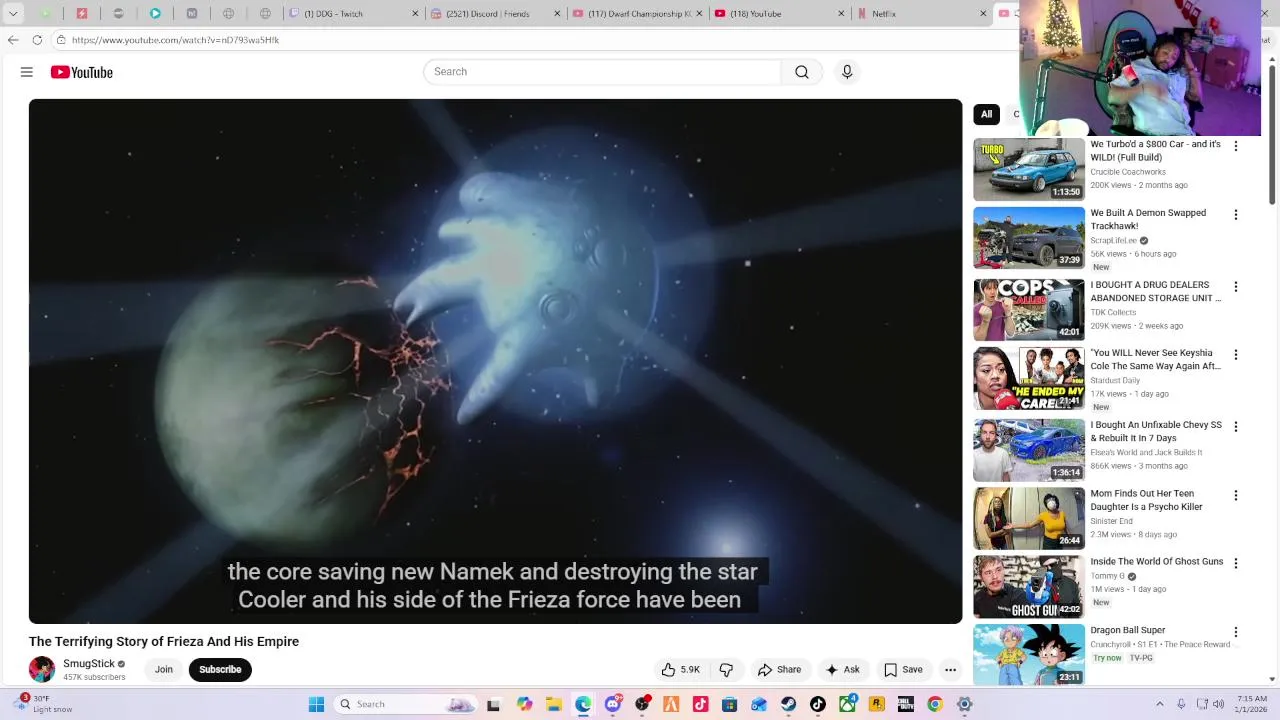Subscribe to the SmugStick channel
The image size is (1280, 720).
coord(220,670)
